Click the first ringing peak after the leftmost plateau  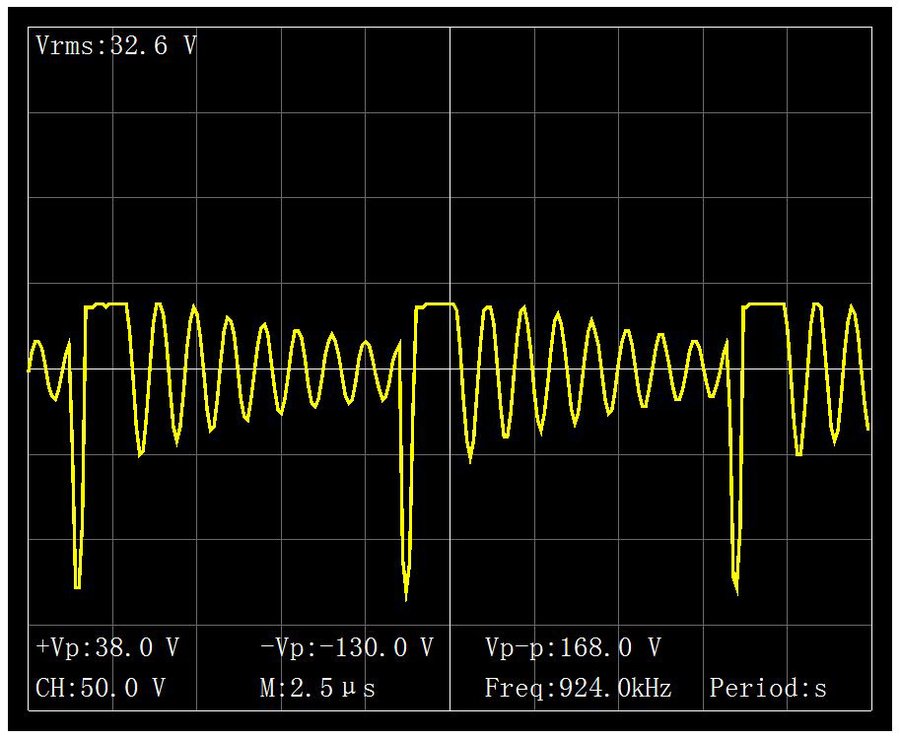tap(158, 303)
